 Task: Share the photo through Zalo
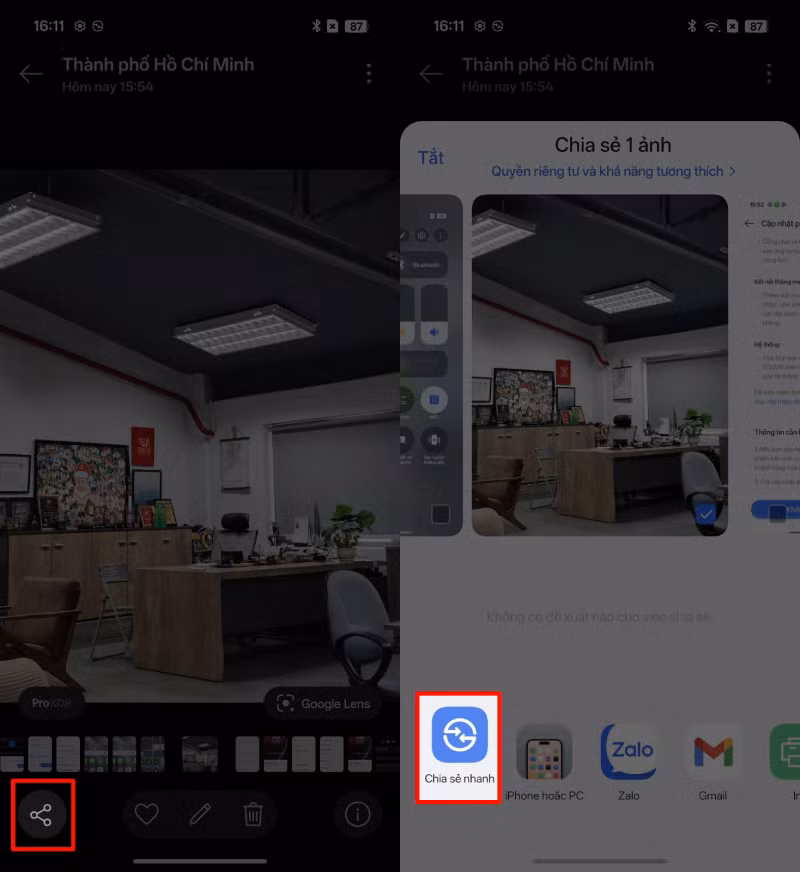click(628, 760)
